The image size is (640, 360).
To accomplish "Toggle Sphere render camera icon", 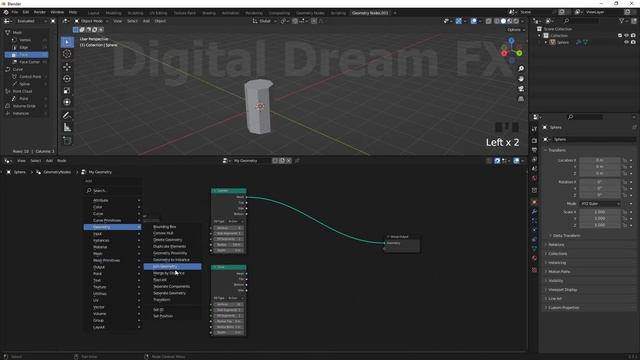I will (x=633, y=42).
